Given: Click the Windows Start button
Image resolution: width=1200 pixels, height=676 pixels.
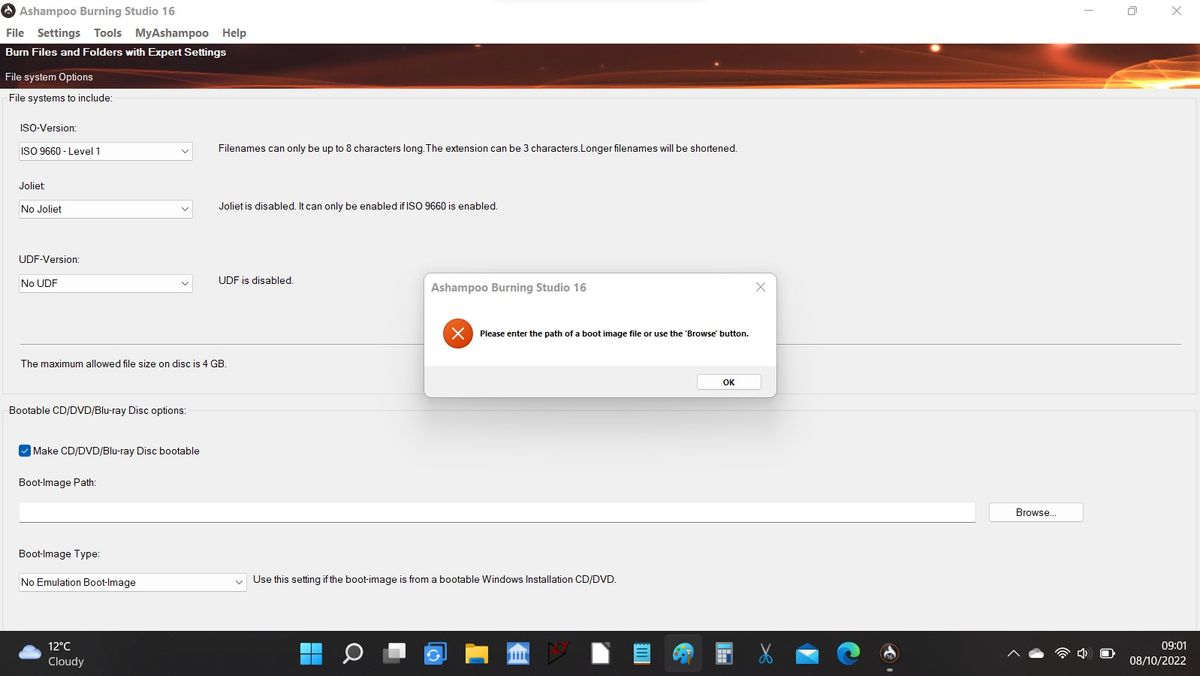Looking at the screenshot, I should point(312,654).
